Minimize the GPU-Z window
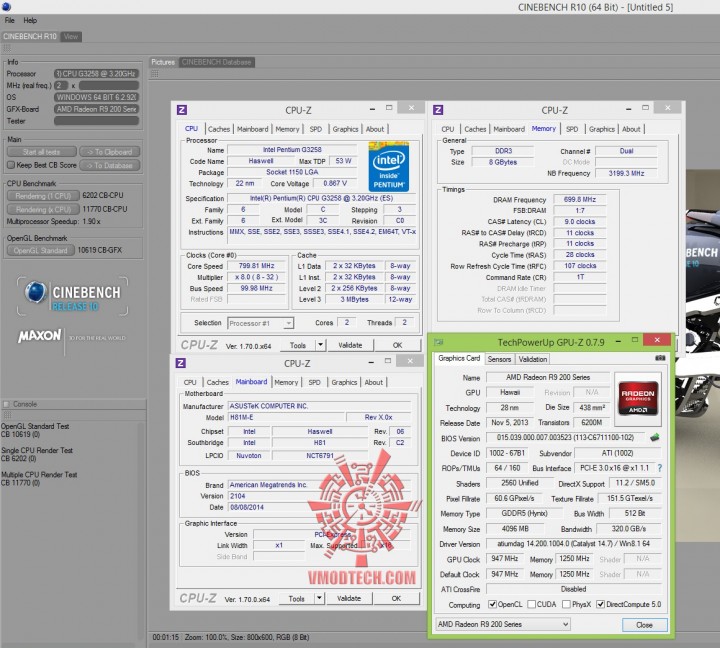 619,341
